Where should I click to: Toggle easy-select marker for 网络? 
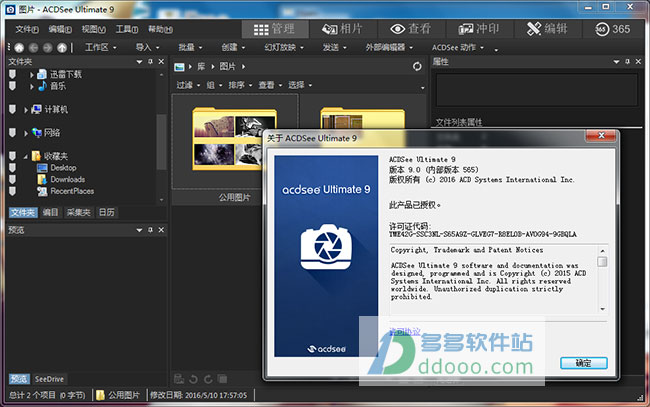12,133
